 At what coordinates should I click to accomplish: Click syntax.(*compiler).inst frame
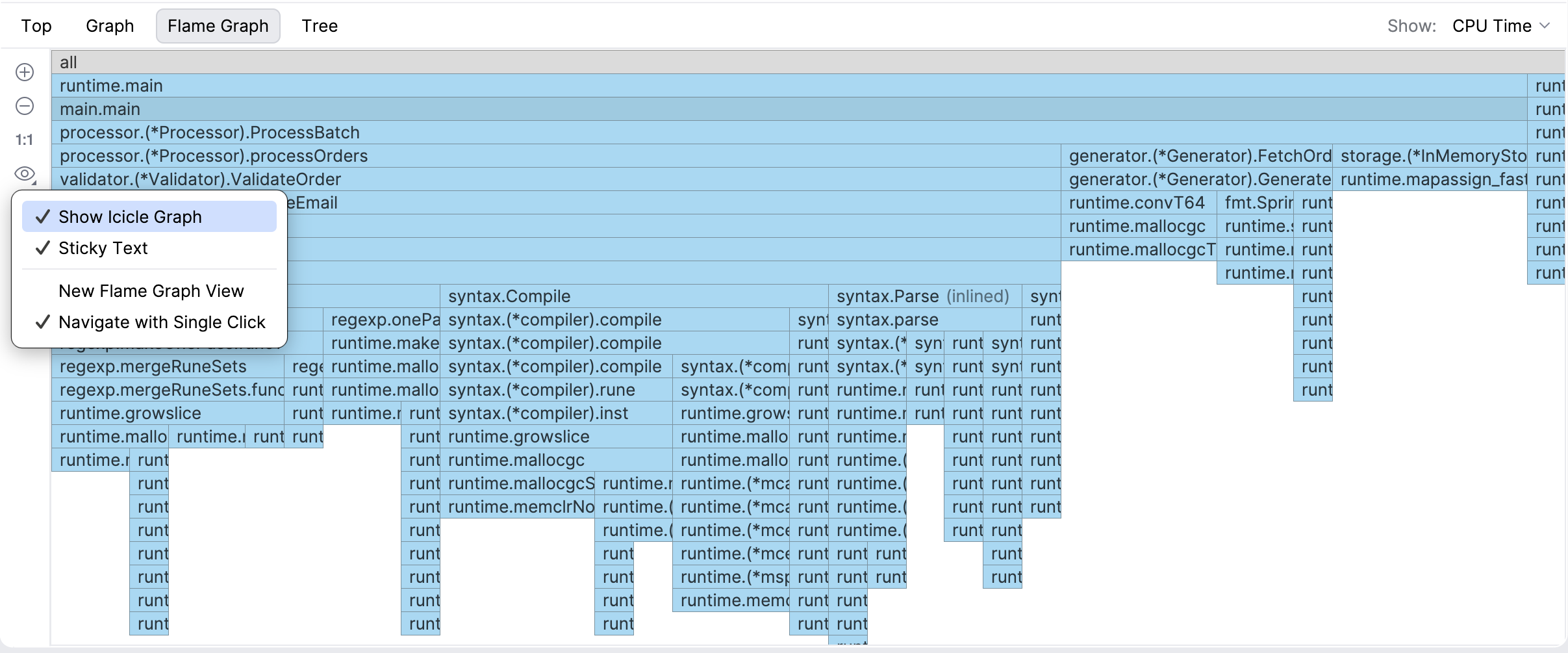(x=556, y=413)
